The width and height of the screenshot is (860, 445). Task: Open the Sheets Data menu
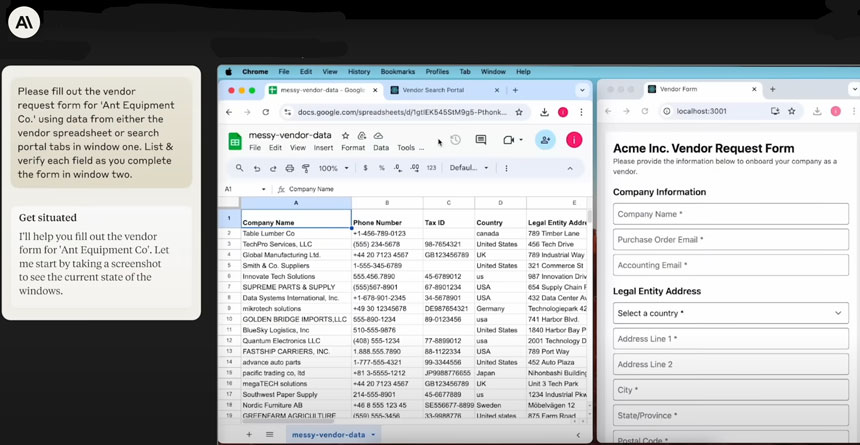(x=381, y=148)
